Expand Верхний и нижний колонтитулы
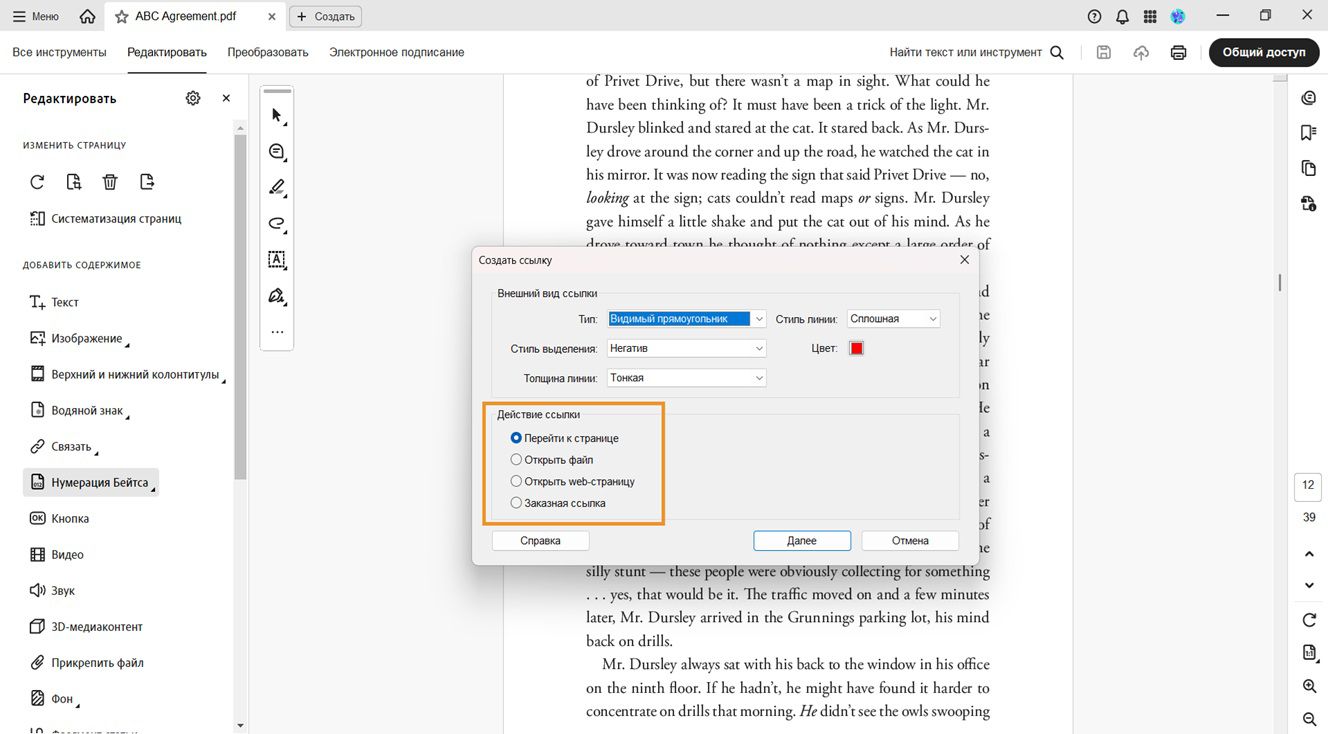 (127, 374)
